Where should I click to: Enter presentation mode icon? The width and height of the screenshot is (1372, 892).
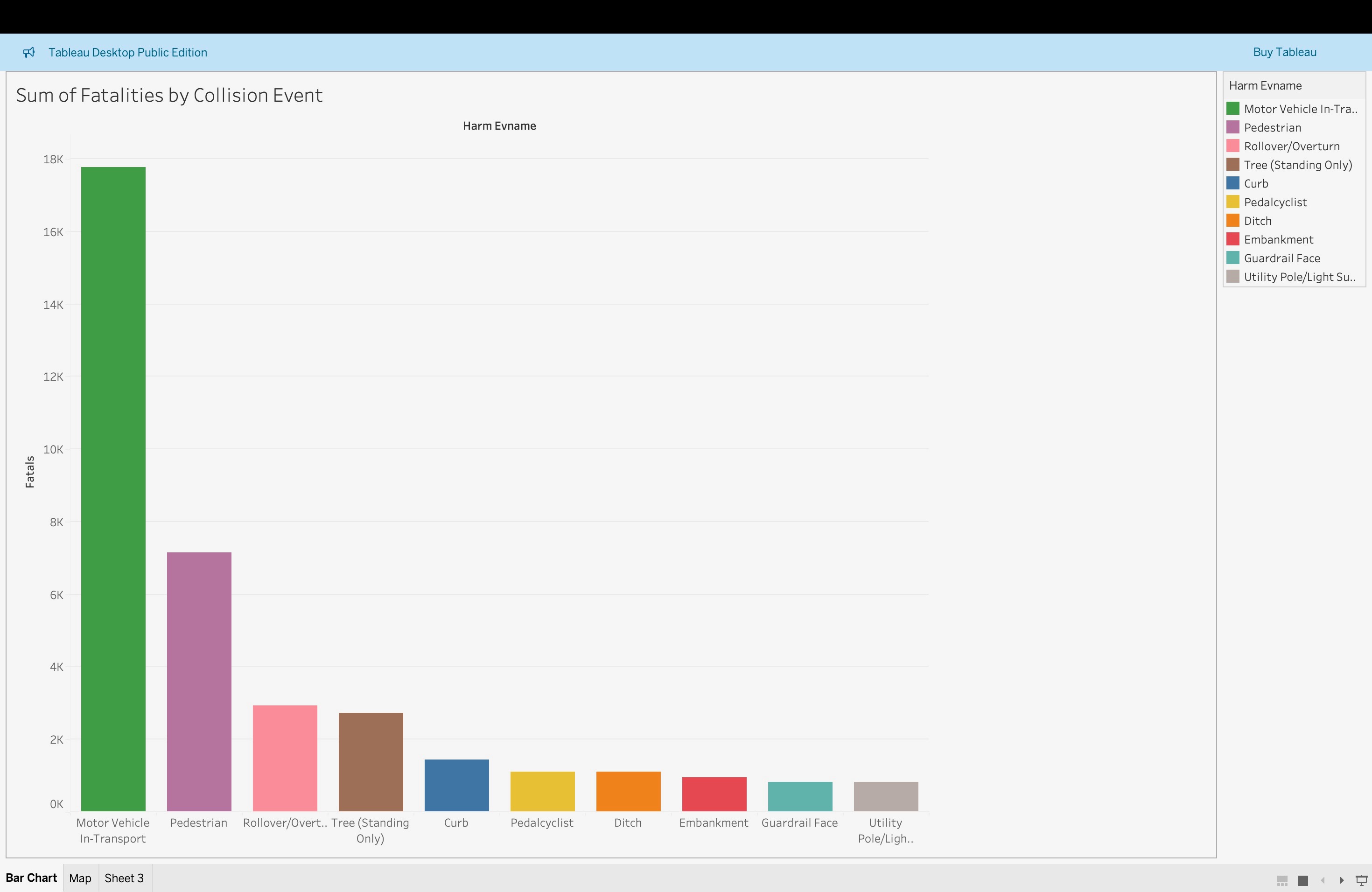coord(1361,880)
